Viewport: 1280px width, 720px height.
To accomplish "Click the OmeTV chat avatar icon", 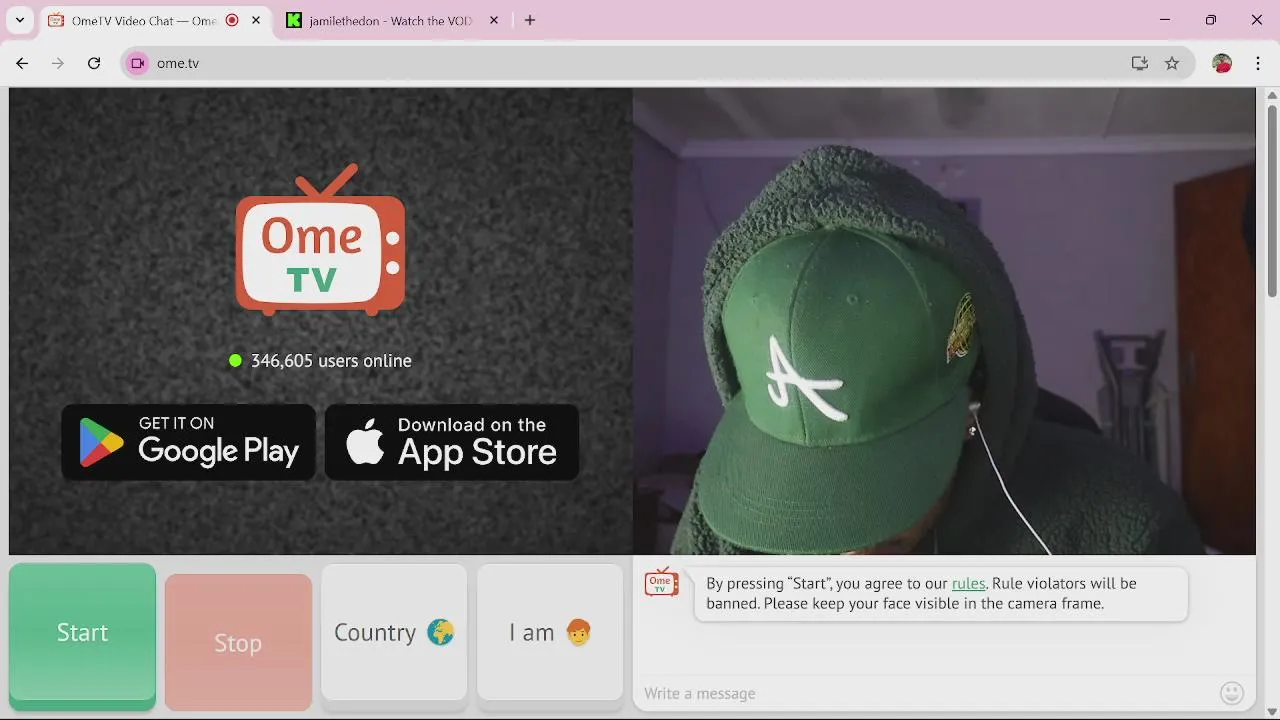I will (x=661, y=582).
